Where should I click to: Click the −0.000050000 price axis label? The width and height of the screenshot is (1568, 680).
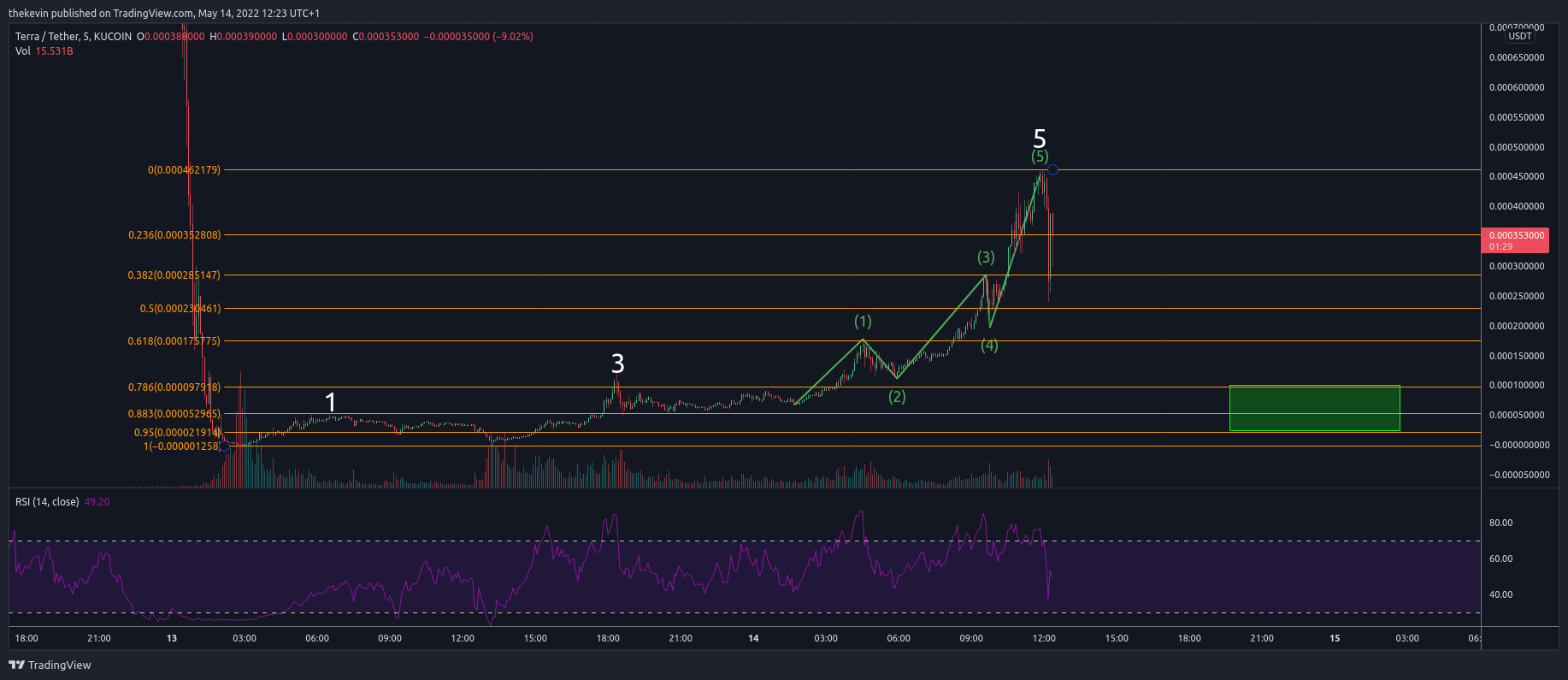point(1519,476)
